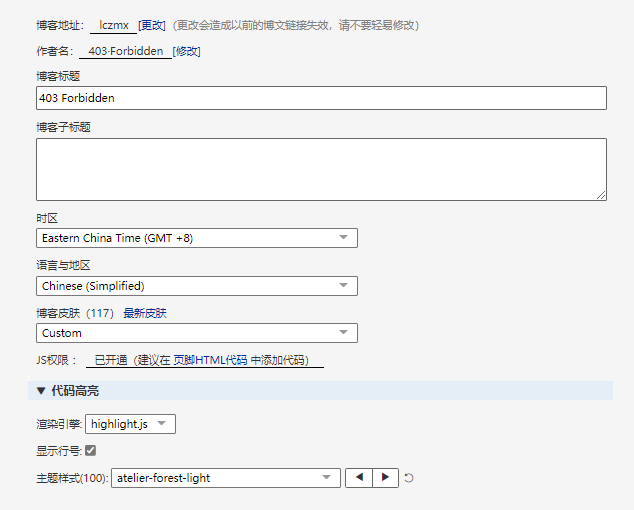This screenshot has height=510, width=634.
Task: Click the next theme arrow button
Action: coord(386,478)
